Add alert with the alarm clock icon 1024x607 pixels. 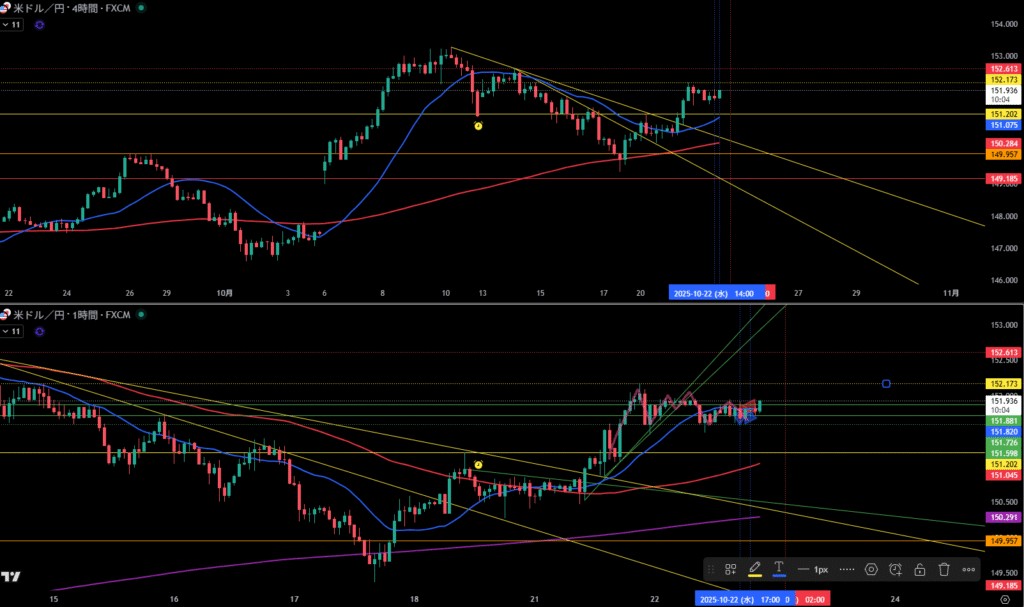[x=895, y=569]
